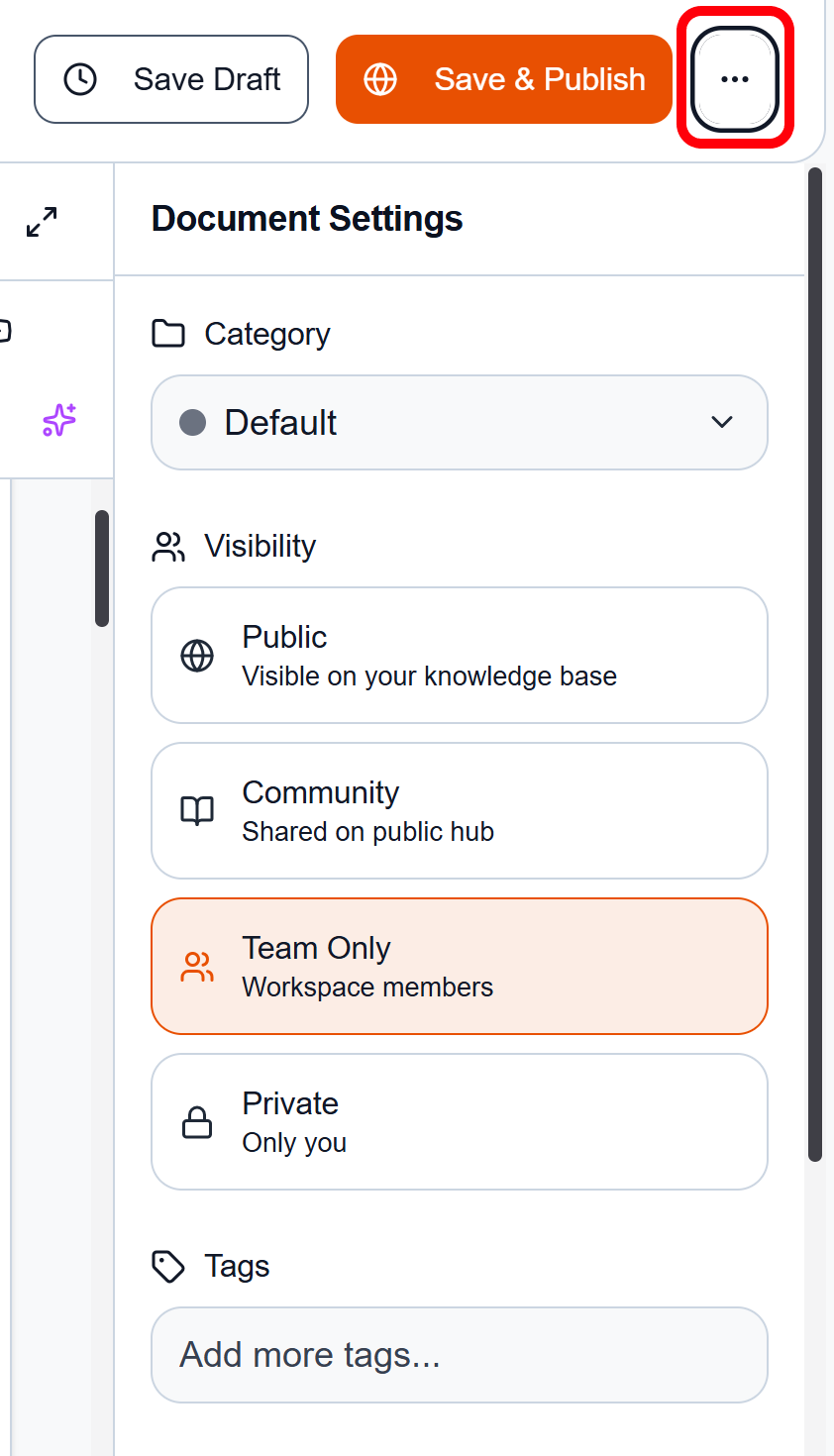Click the lock icon beside Private
The height and width of the screenshot is (1456, 834).
click(x=196, y=1122)
